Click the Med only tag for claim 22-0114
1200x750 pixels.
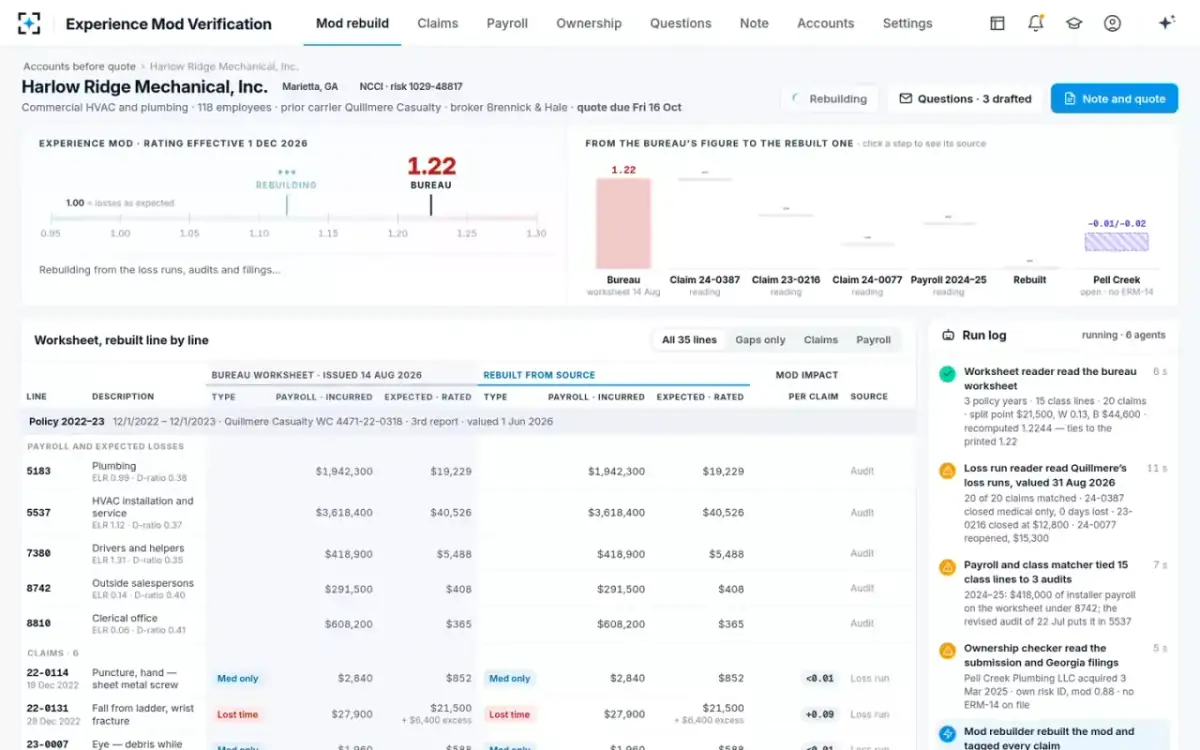click(236, 679)
